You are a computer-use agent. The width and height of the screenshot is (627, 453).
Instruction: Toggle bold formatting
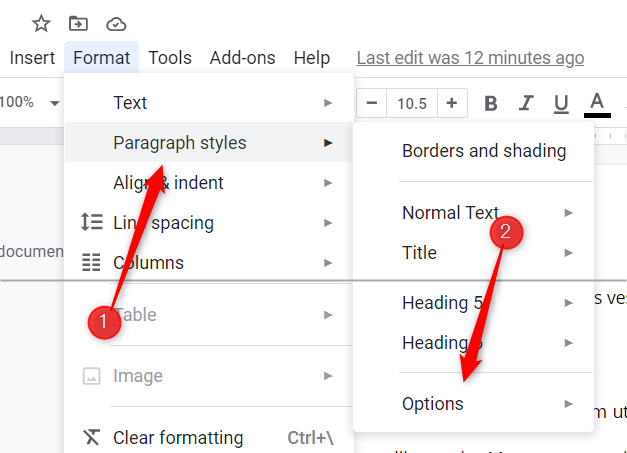point(491,103)
